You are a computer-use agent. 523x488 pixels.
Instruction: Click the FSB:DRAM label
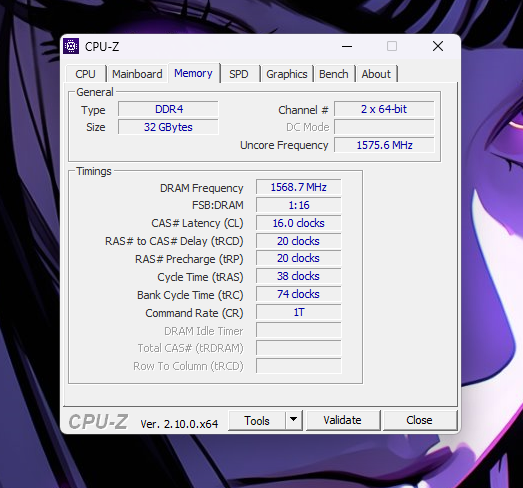point(218,205)
